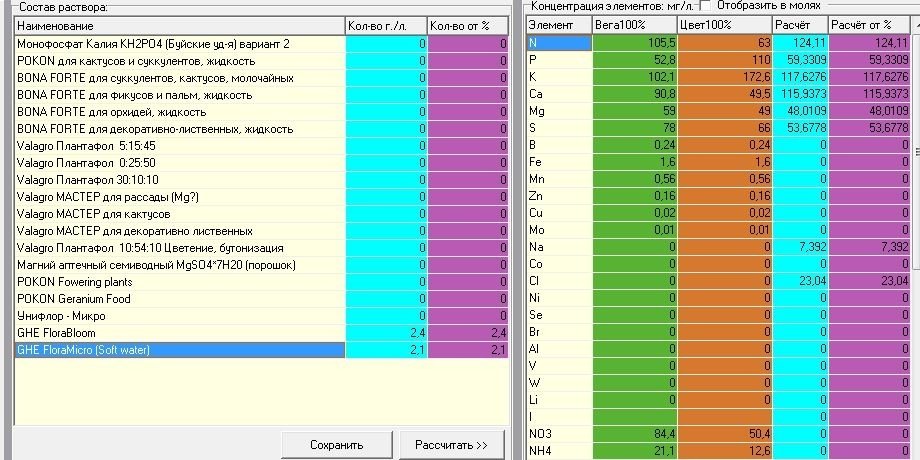Click the 'Расчёт от %' column header

tap(870, 25)
